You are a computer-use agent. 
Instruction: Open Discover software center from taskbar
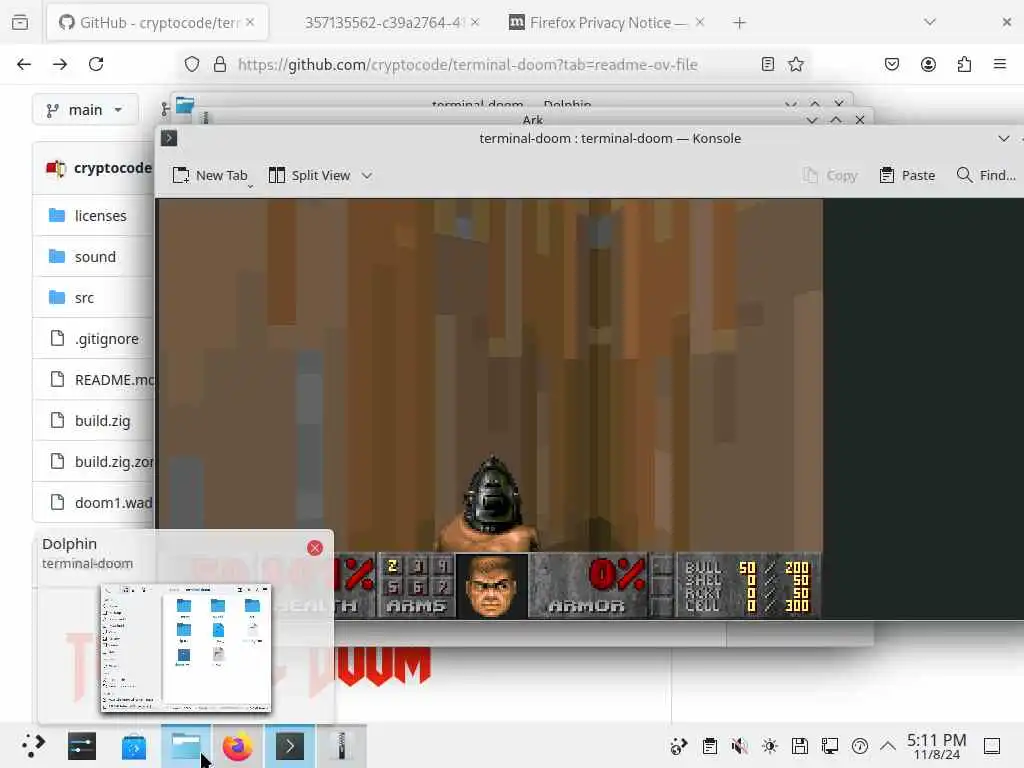pos(134,746)
